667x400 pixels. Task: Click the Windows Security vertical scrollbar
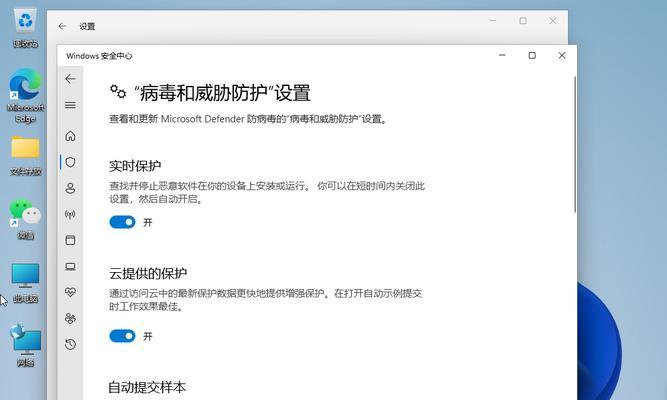point(575,145)
